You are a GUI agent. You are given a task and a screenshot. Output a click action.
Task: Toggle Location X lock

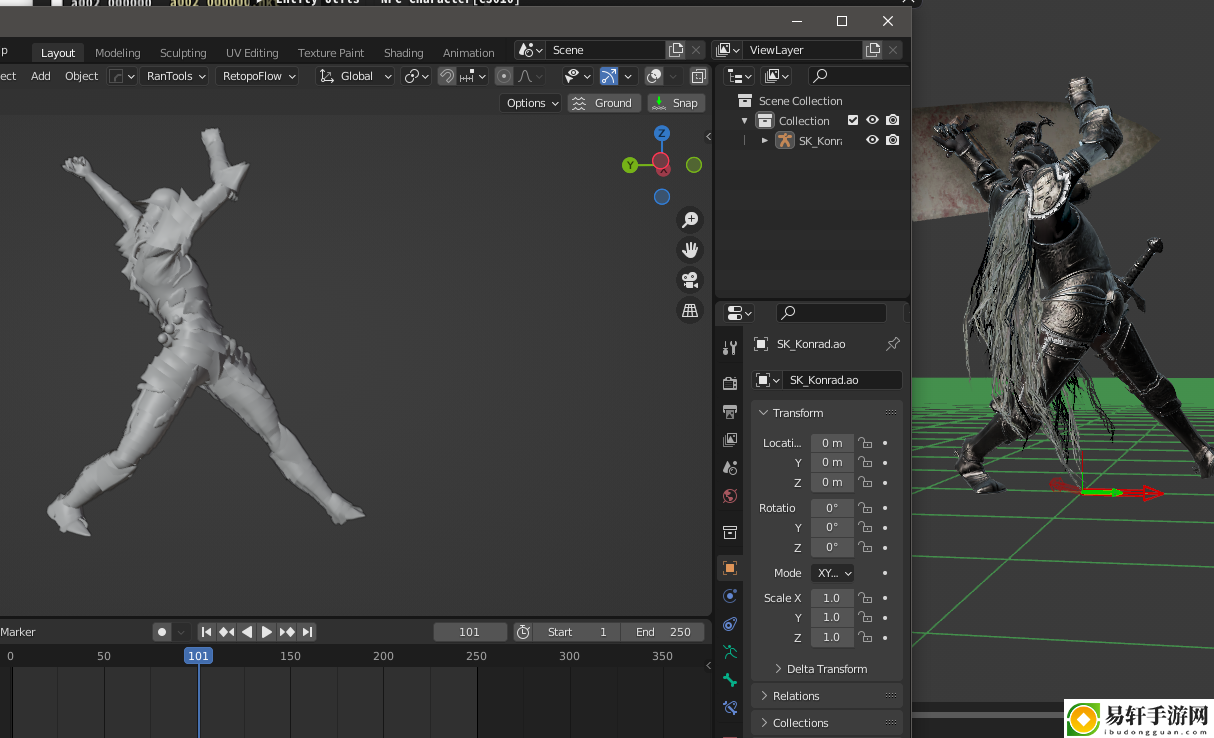tap(866, 443)
